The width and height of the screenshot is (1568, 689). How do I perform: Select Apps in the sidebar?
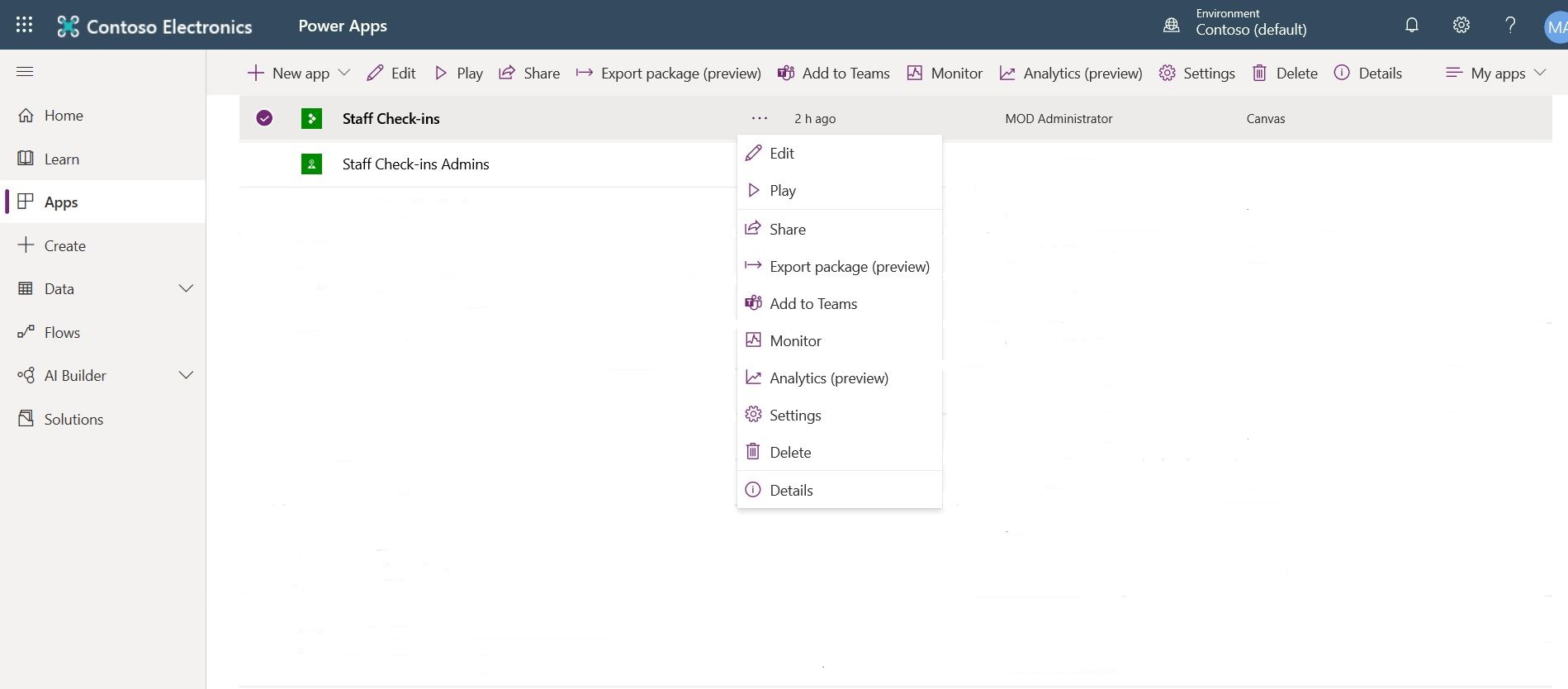pos(102,202)
